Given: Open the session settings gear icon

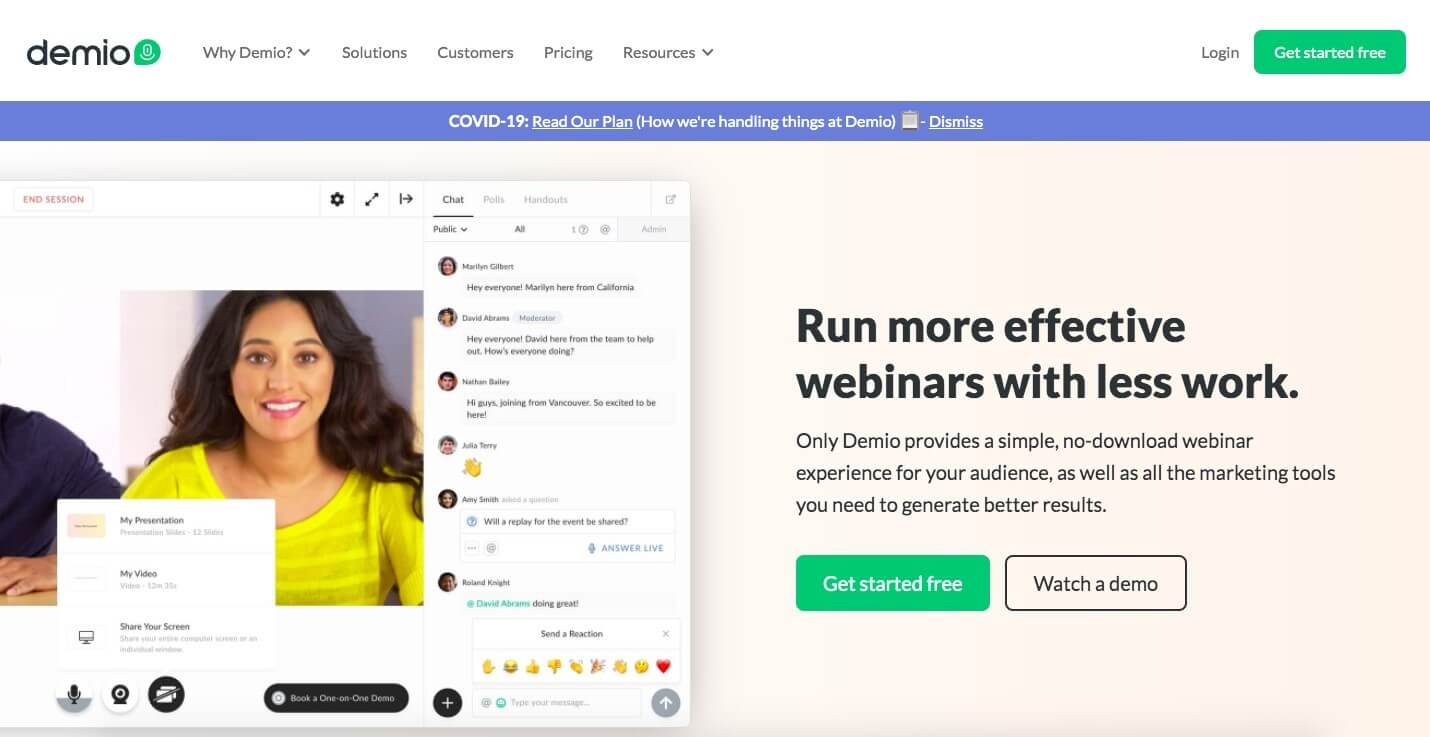Looking at the screenshot, I should (337, 199).
